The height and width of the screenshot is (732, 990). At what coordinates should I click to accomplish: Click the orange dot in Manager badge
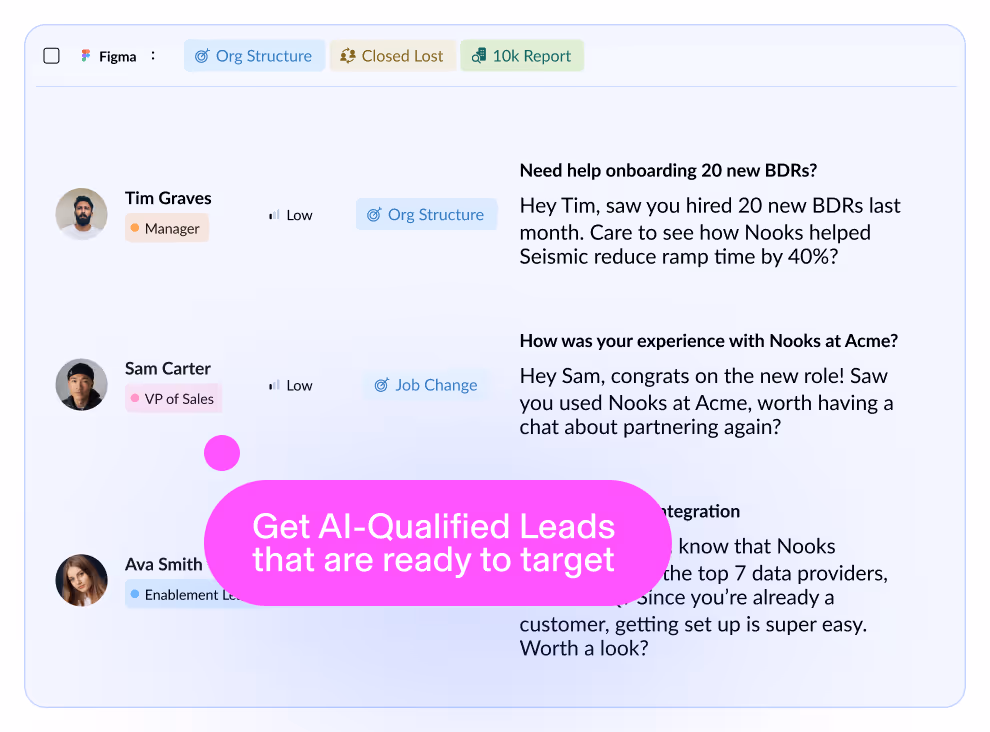pos(134,228)
